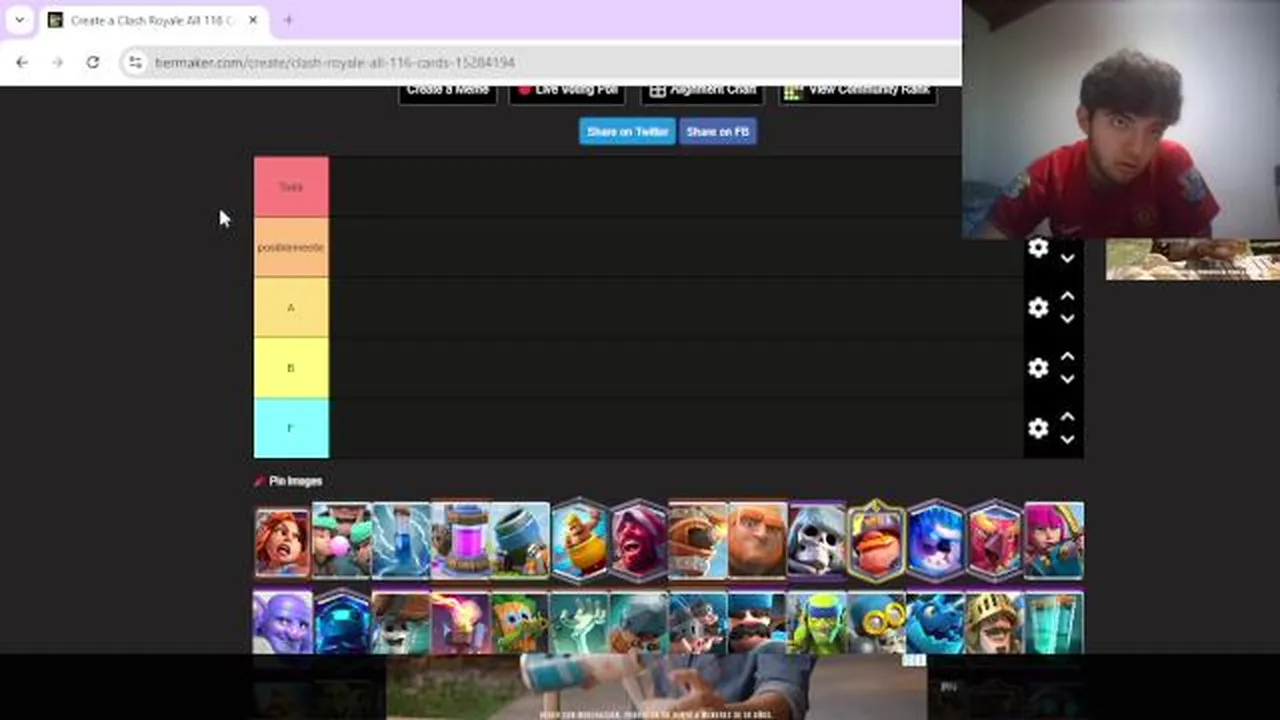1280x720 pixels.
Task: Pick the Rascals card image
Action: coord(341,541)
